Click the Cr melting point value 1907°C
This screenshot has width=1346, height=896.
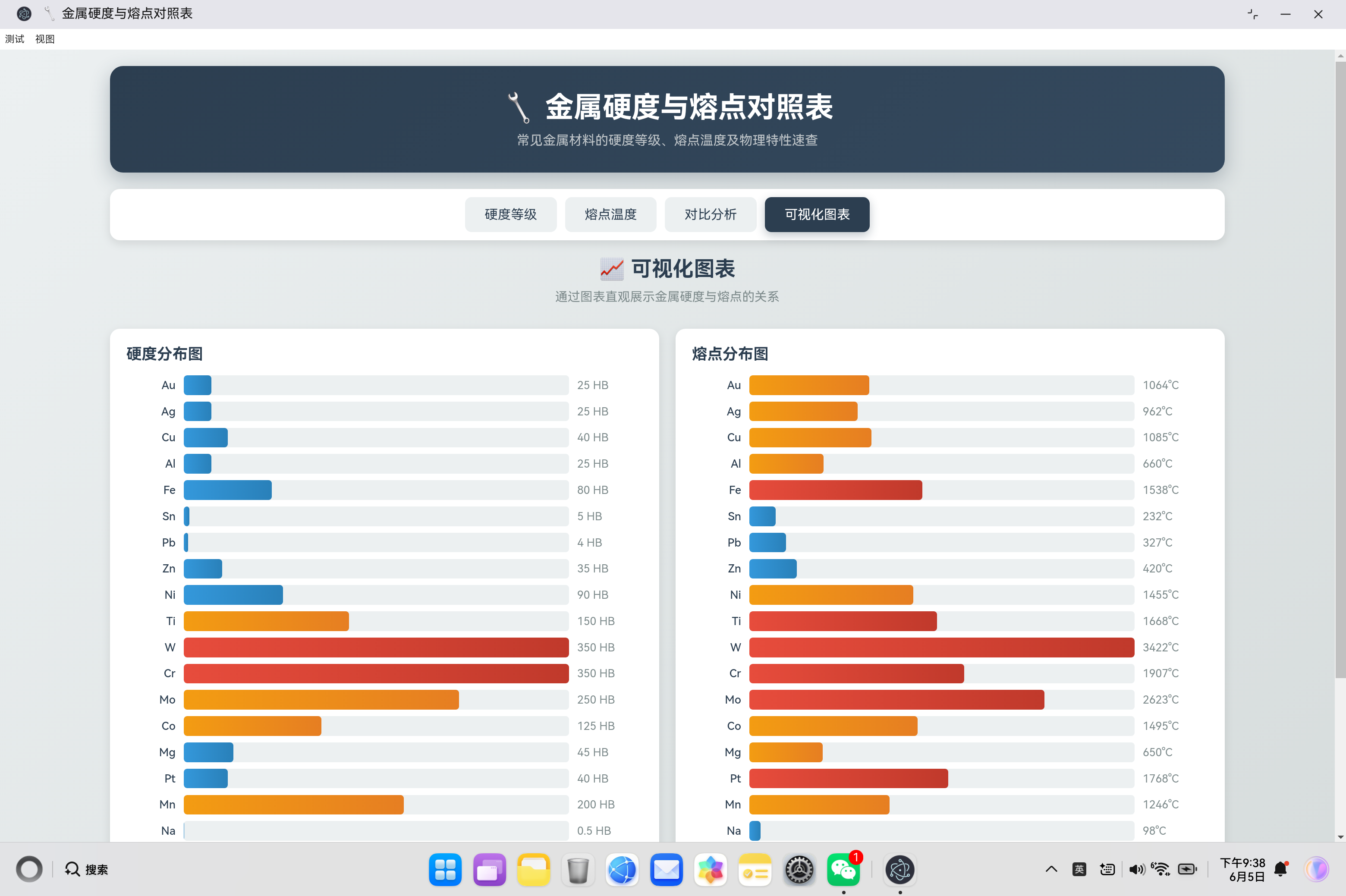pos(1160,673)
